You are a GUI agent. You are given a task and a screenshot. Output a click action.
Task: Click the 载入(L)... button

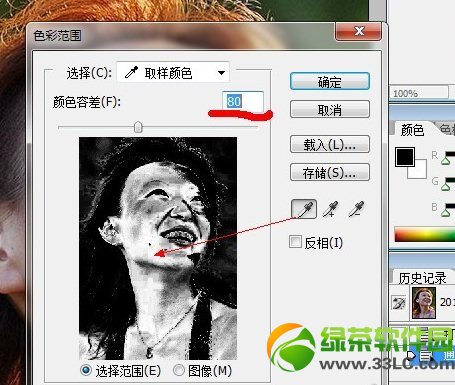[330, 144]
